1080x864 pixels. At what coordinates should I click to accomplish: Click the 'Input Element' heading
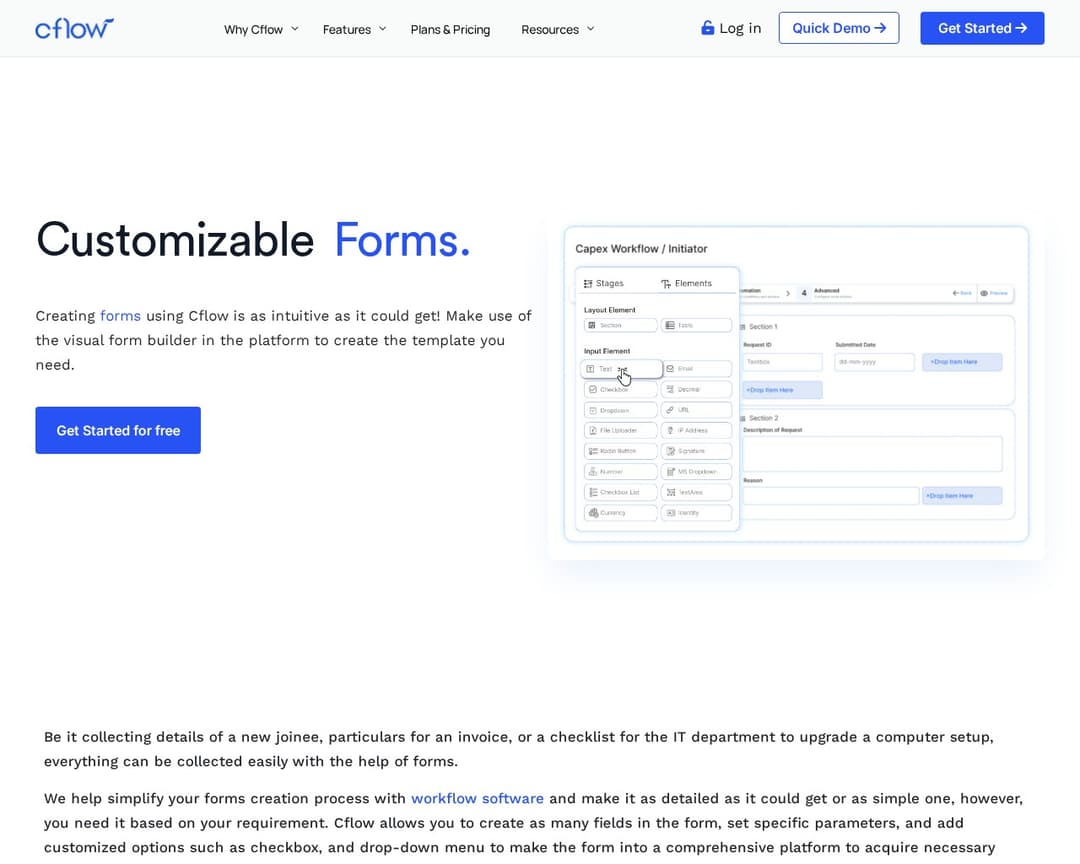[607, 351]
